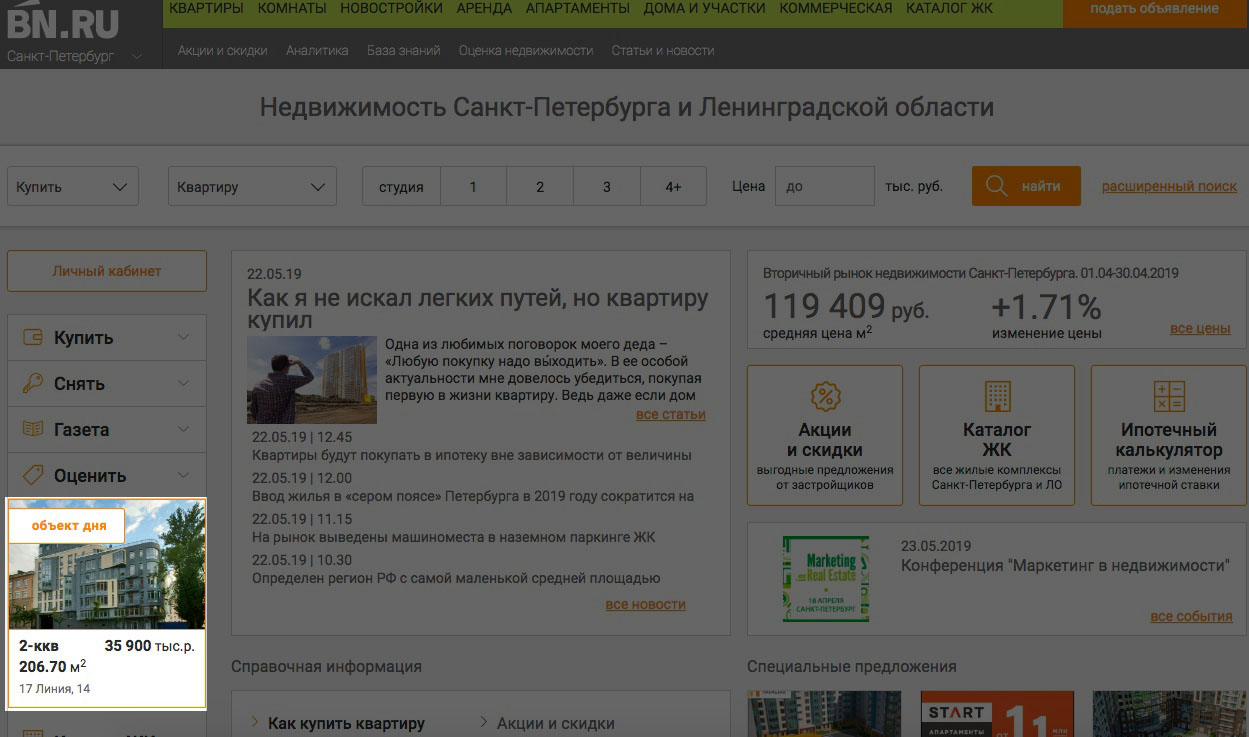Go to Аналитика in the secondary menu
Image resolution: width=1249 pixels, height=737 pixels.
click(317, 50)
